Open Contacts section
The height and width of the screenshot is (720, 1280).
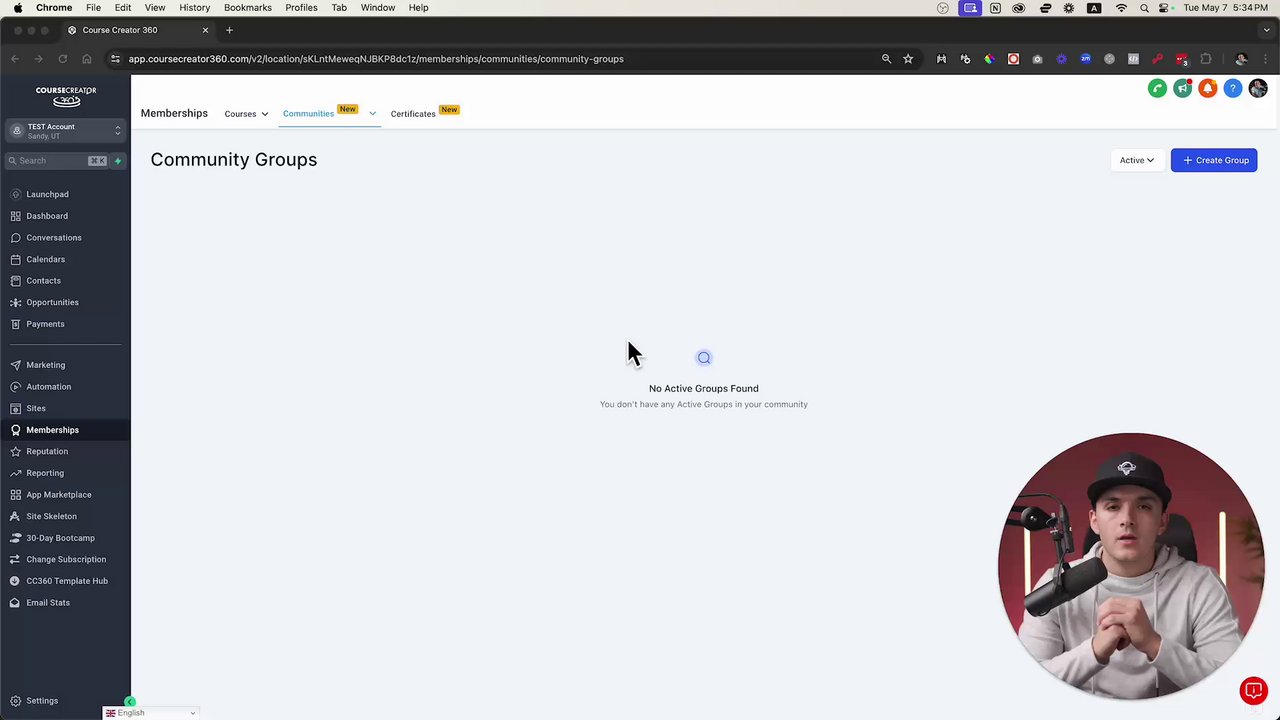(x=43, y=281)
